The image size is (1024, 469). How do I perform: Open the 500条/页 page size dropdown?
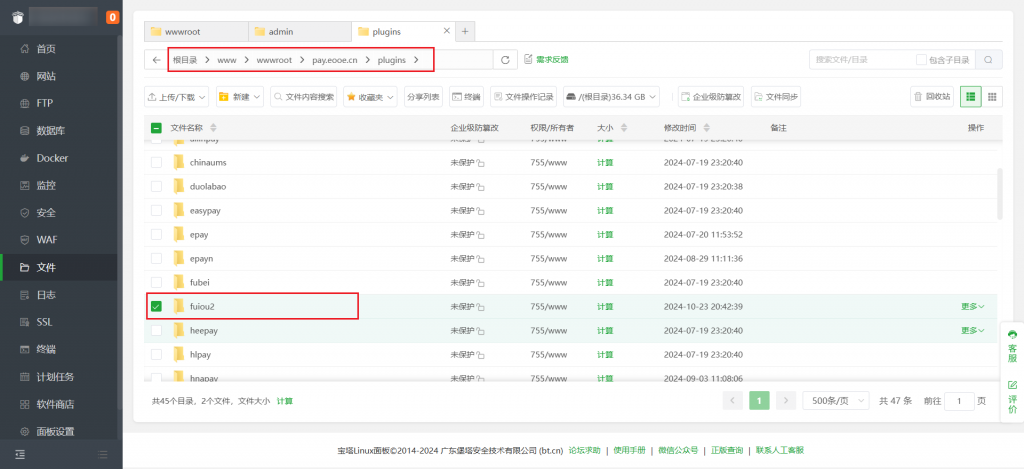(834, 400)
